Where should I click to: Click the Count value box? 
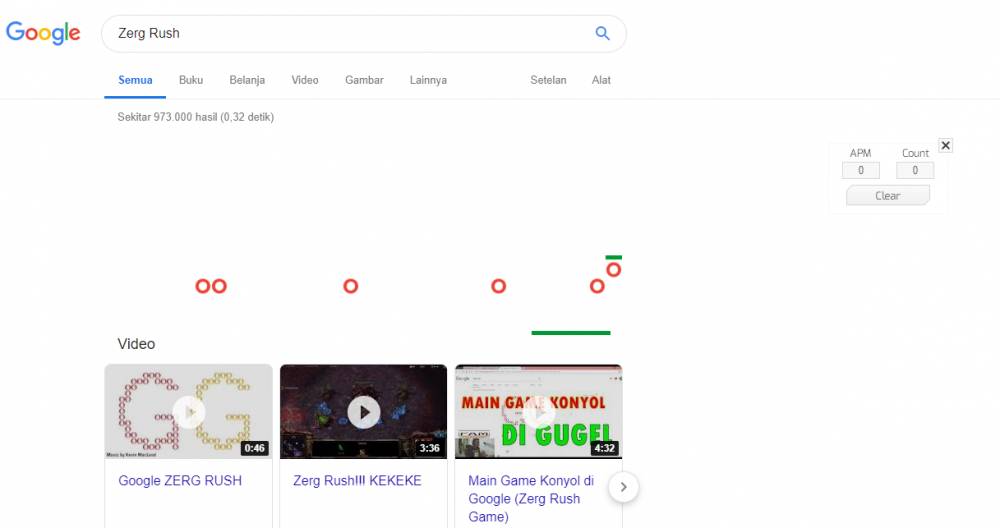tap(915, 170)
